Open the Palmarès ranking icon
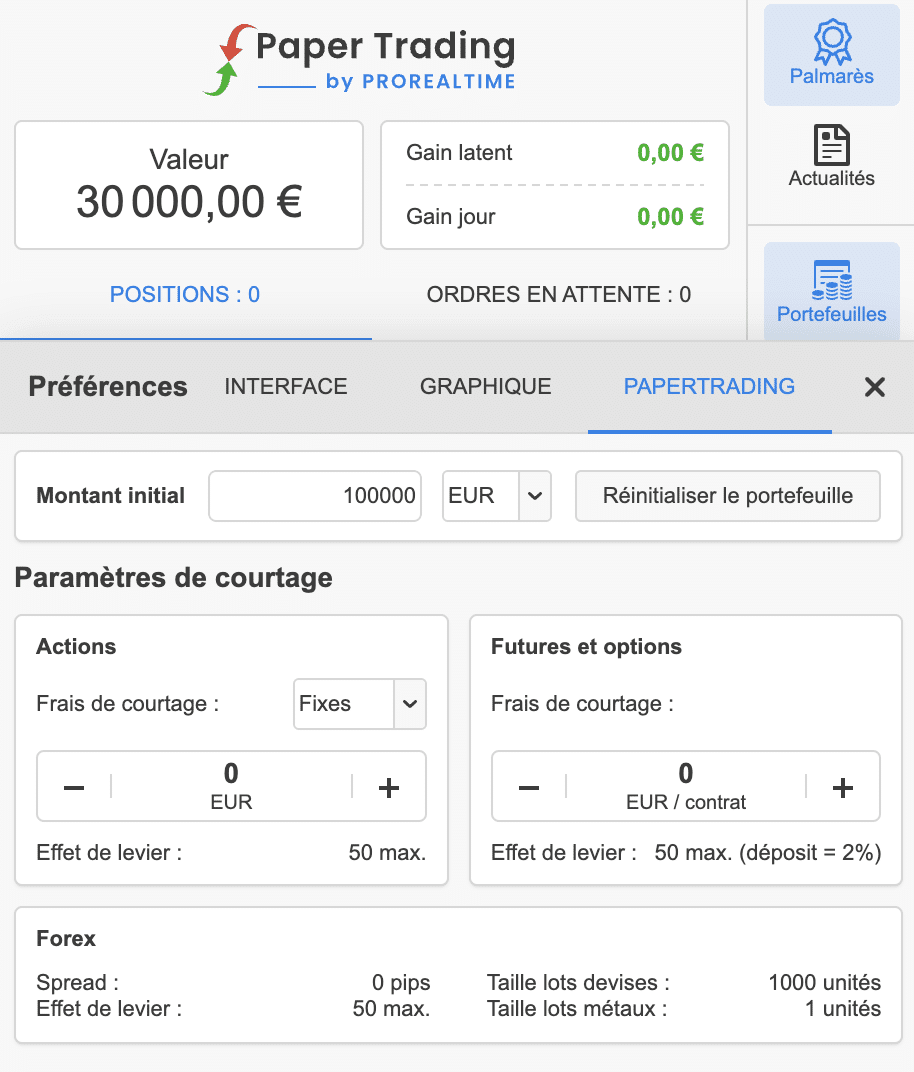914x1072 pixels. coord(831,55)
